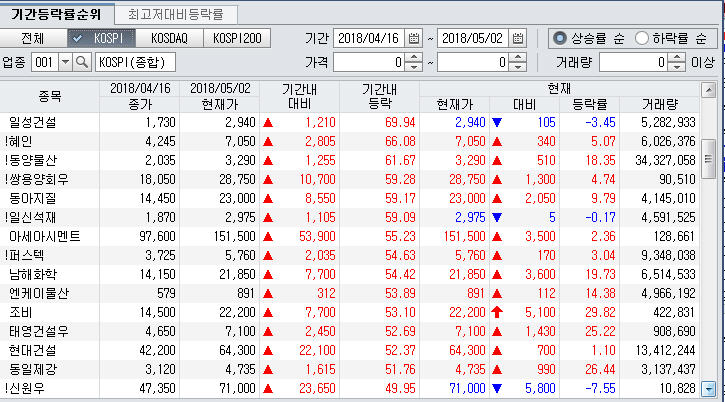Click the minimum 가격 input field

coord(369,62)
